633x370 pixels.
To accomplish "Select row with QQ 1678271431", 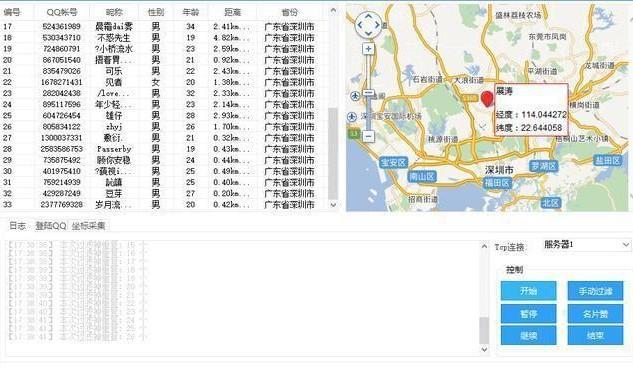I will tap(161, 82).
